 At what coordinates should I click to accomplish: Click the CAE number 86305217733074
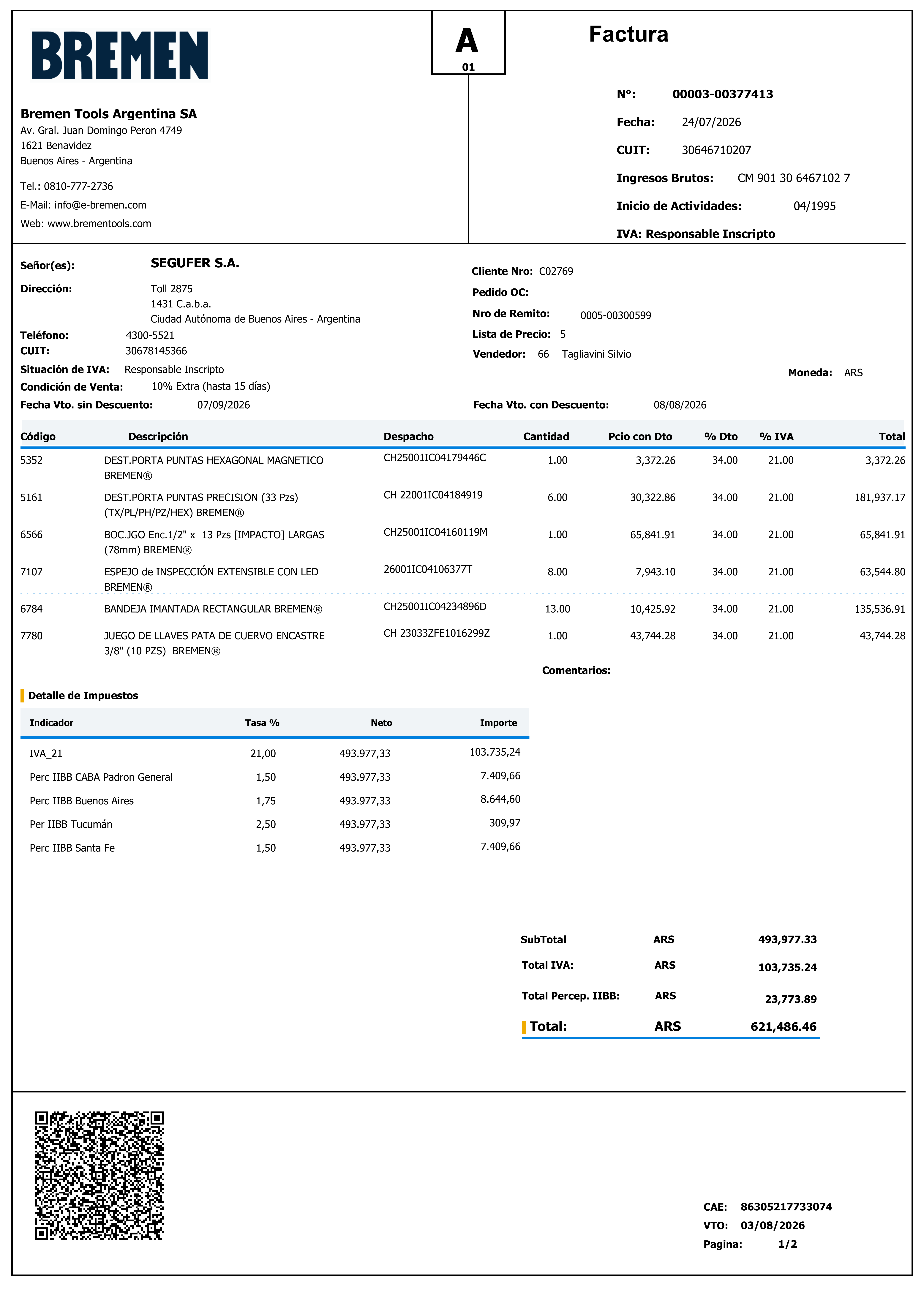(x=786, y=1207)
